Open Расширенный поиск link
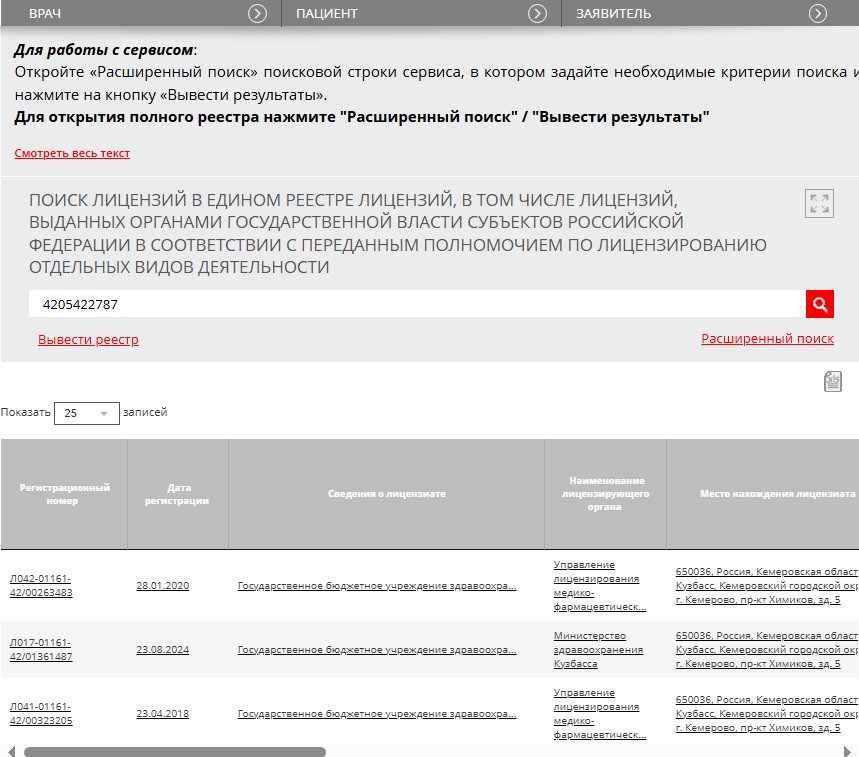The height and width of the screenshot is (757, 859). (x=767, y=339)
